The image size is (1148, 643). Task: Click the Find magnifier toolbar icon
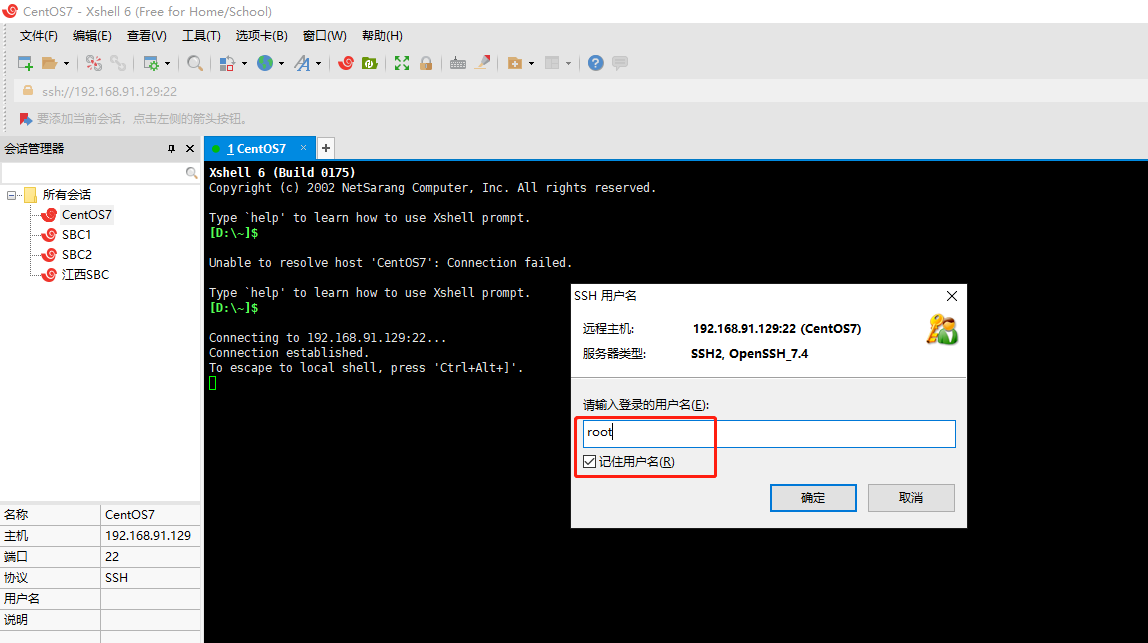[195, 64]
